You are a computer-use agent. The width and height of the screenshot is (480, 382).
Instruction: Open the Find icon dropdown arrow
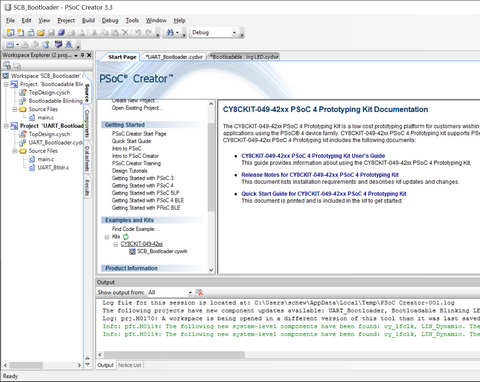178,33
